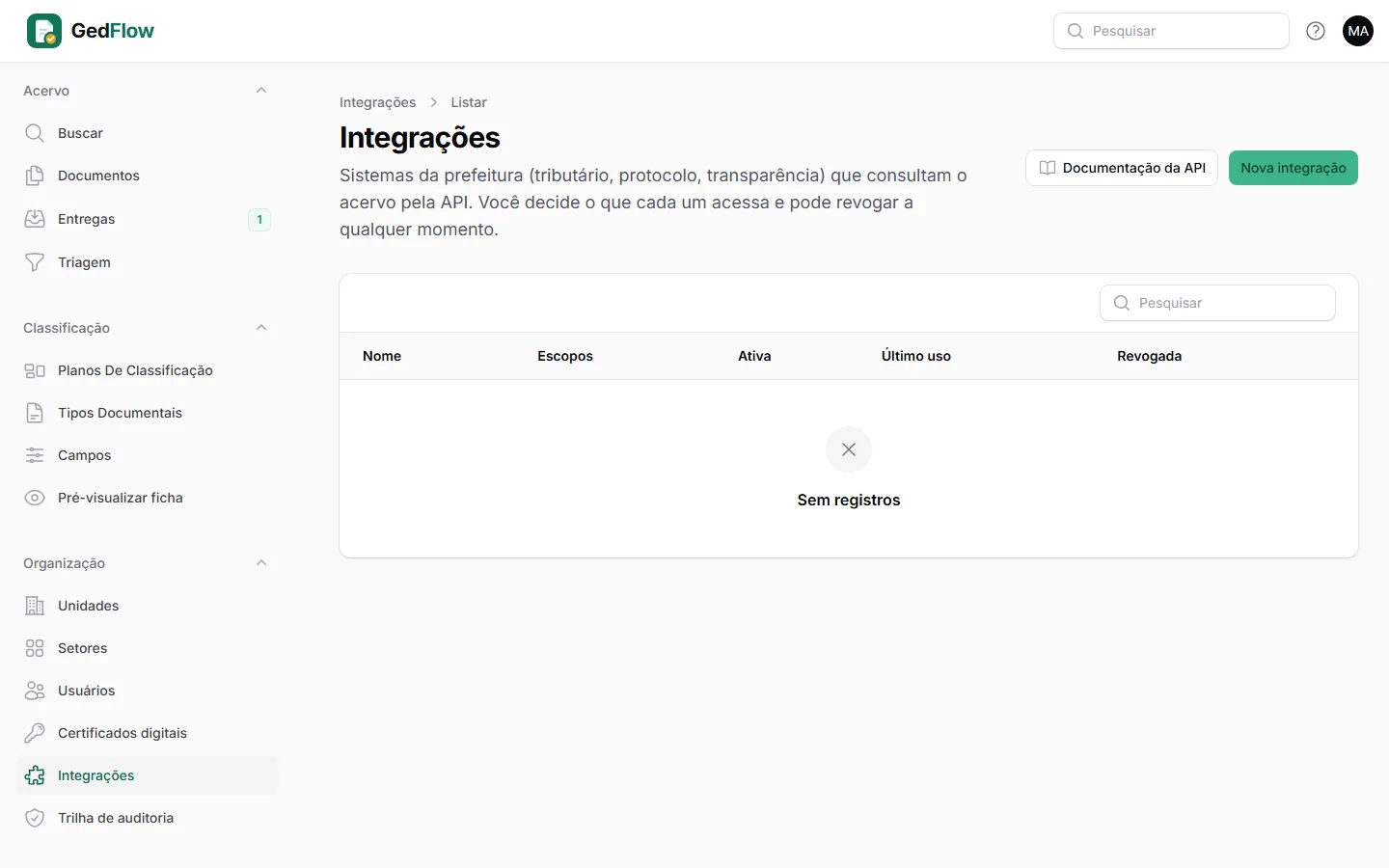Open the MA user avatar menu
Screen dimensions: 1389x868
click(1358, 31)
